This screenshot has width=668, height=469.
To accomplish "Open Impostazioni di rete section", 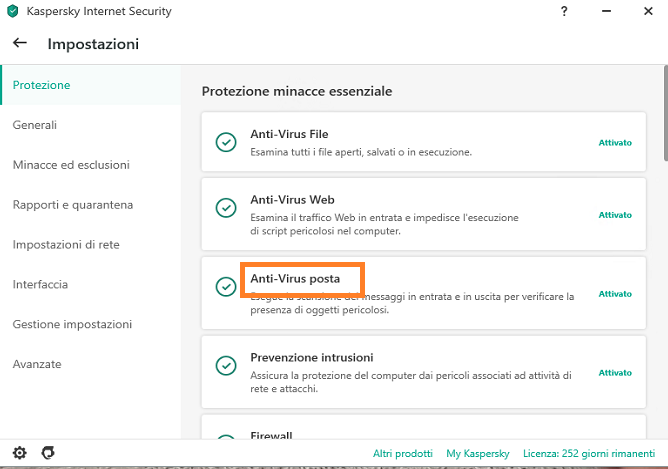I will pyautogui.click(x=66, y=245).
